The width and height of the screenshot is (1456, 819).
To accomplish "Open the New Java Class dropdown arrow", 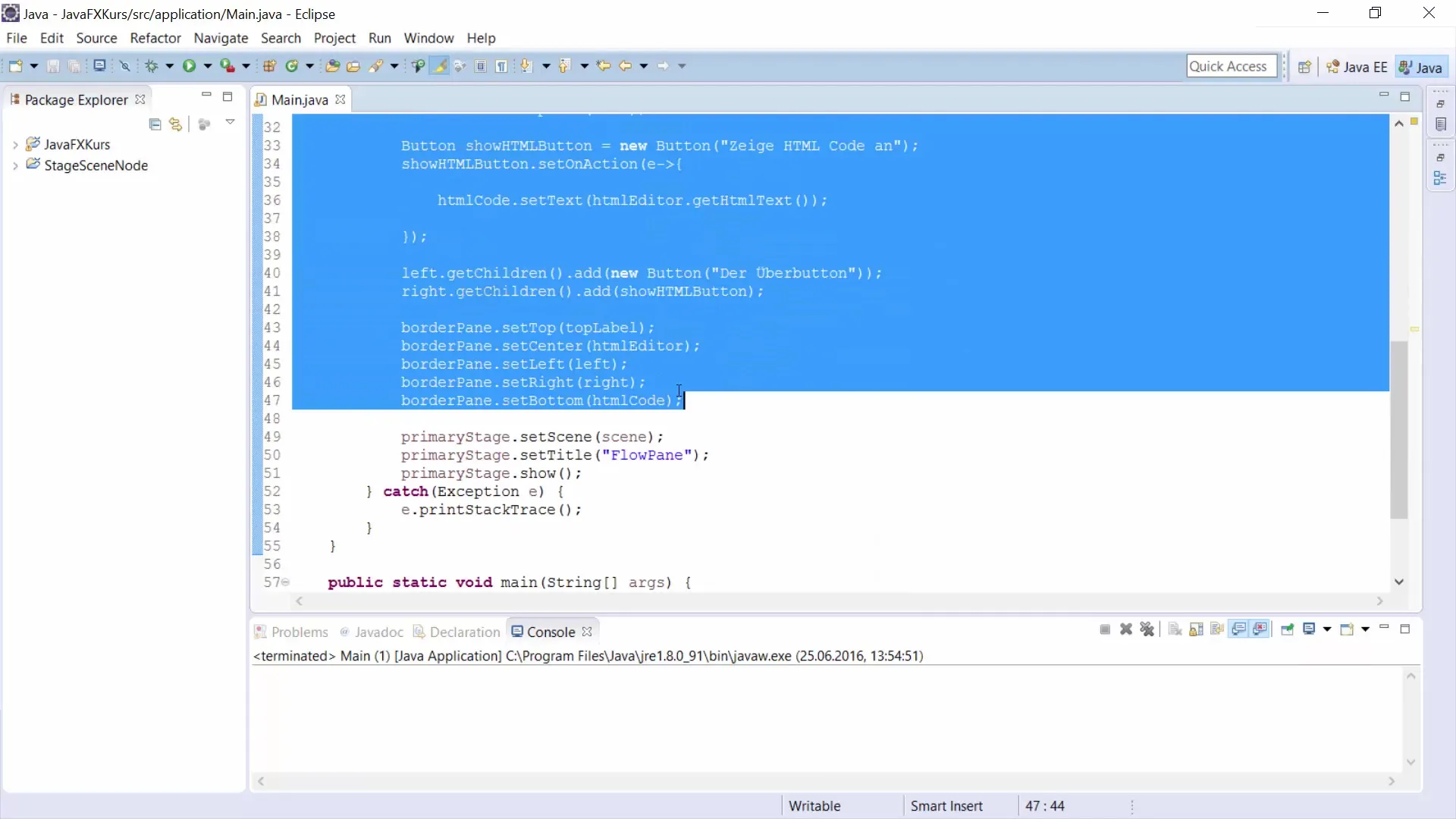I will [x=309, y=66].
